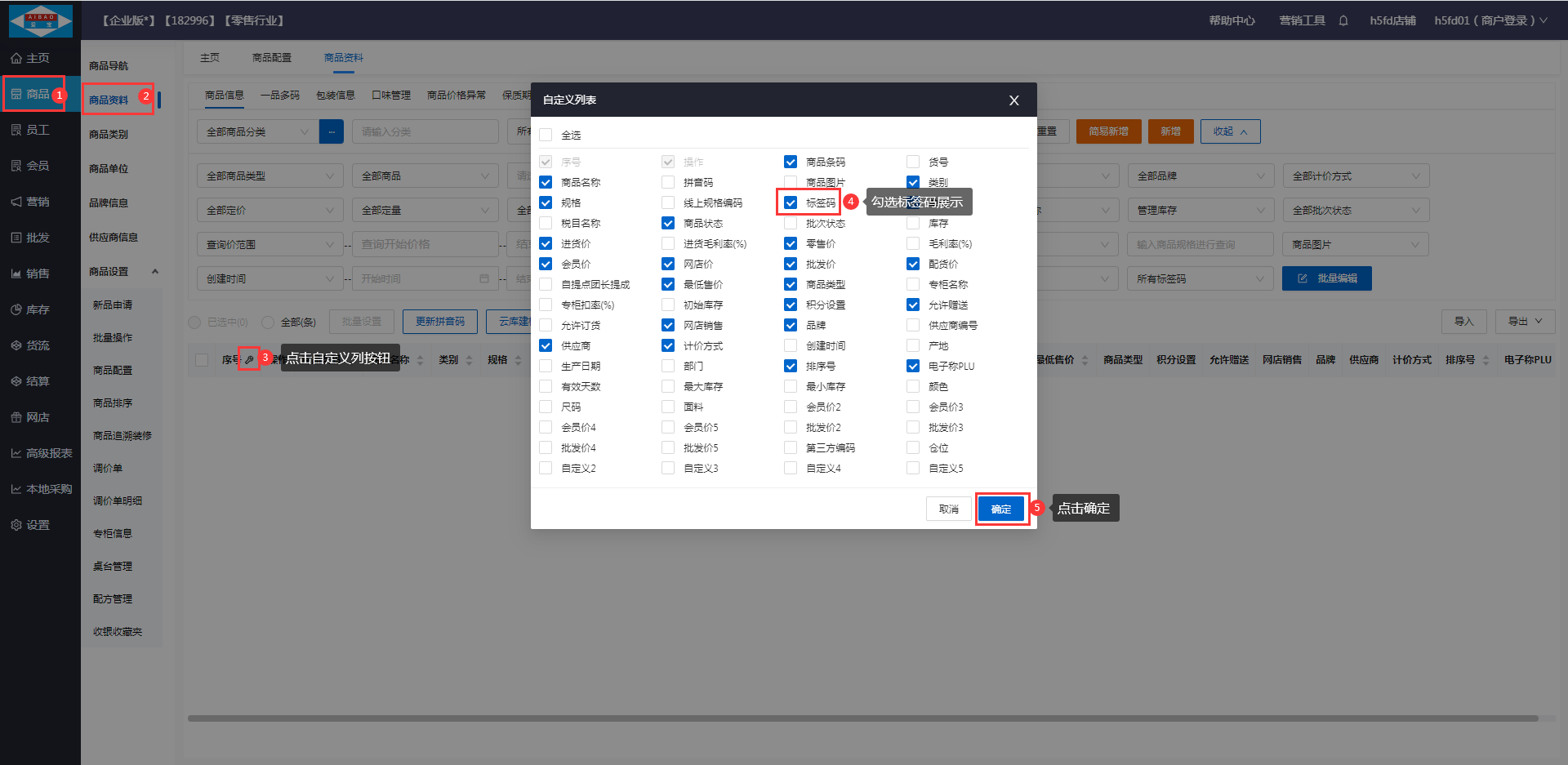Click the AIBAO logo icon

click(x=40, y=20)
